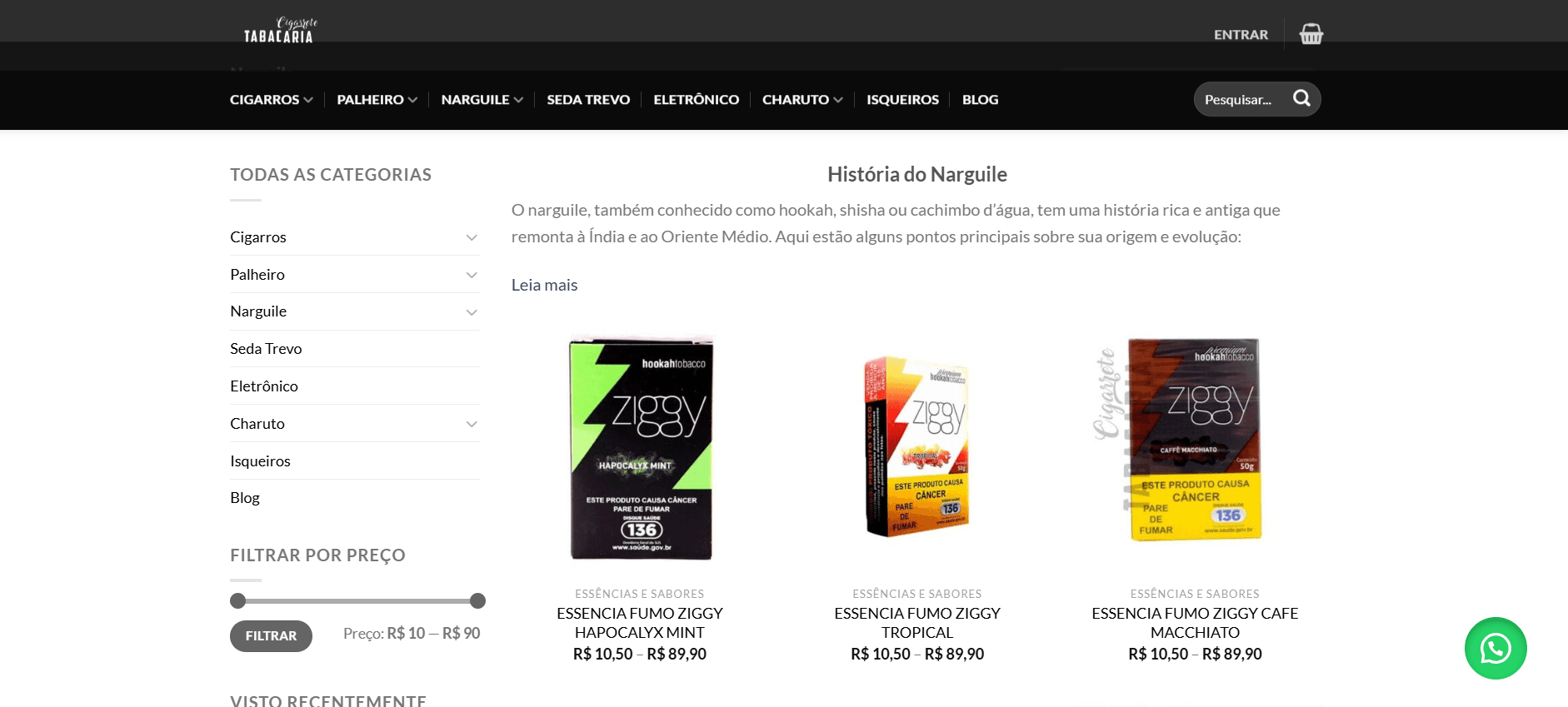Open the BLOG menu item
This screenshot has width=1568, height=707.
[980, 99]
